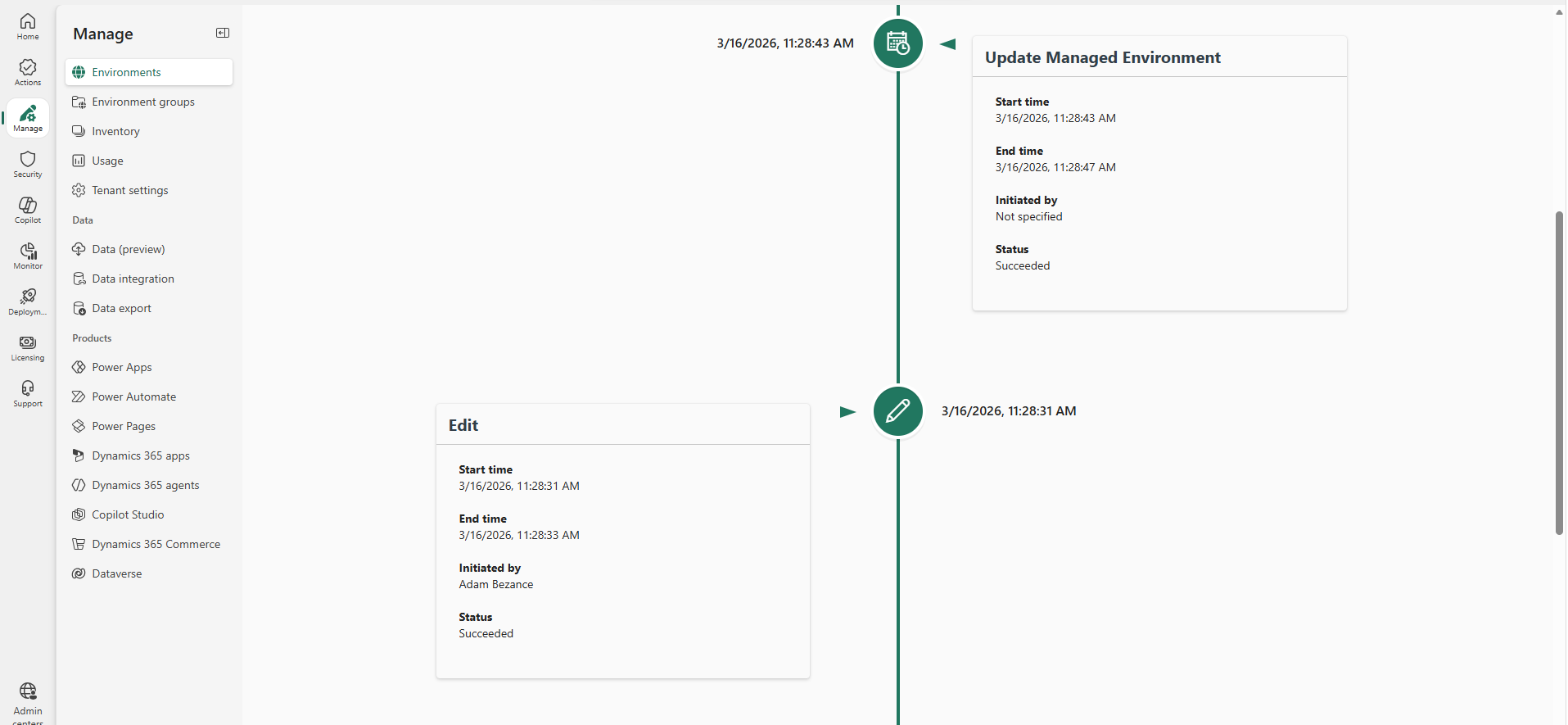Click 'Adam Bezance' in Edit card
Image resolution: width=1568 pixels, height=725 pixels.
pos(496,584)
